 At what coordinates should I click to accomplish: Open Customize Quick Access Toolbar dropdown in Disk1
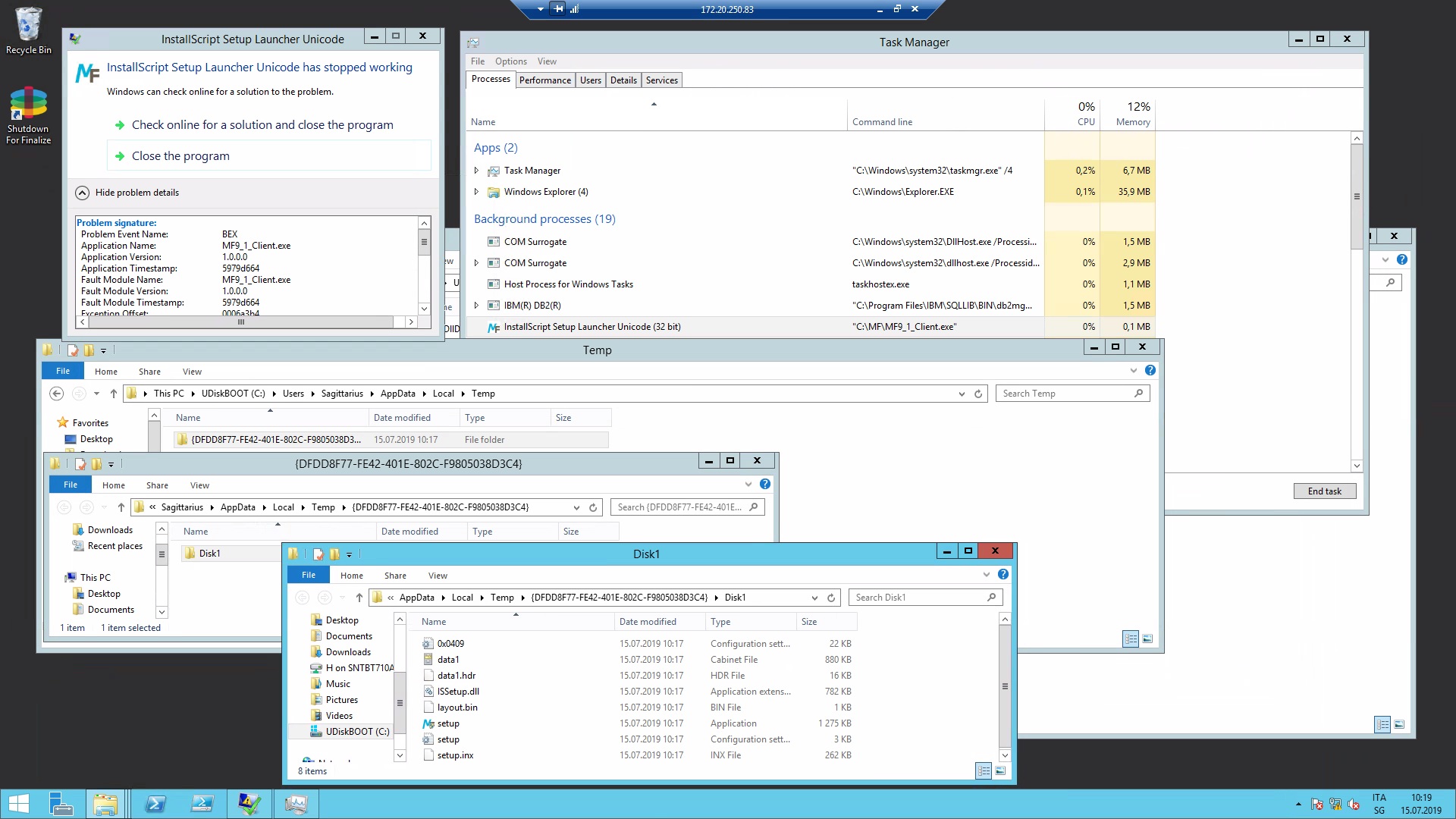(349, 555)
